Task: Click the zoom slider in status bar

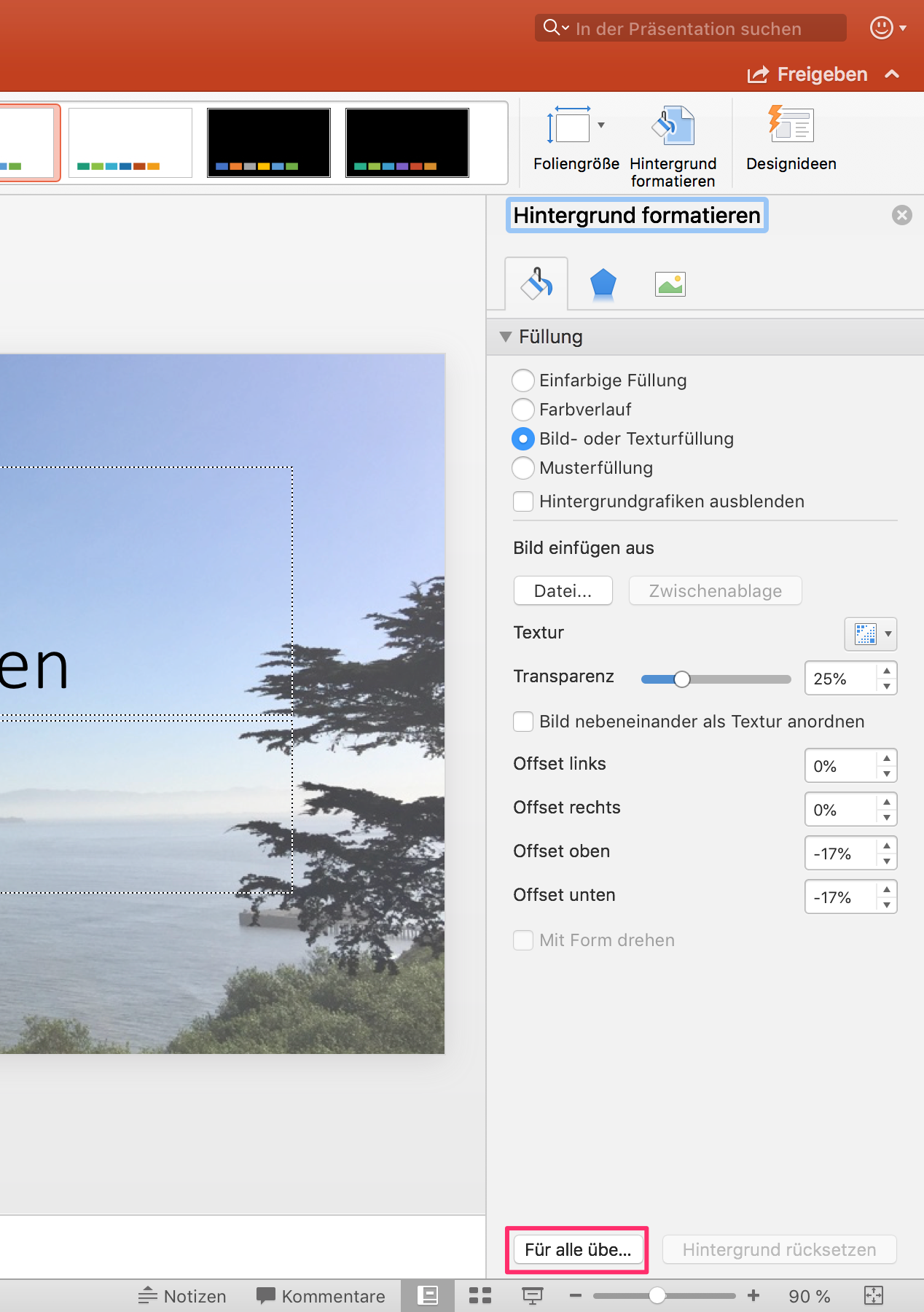Action: [664, 1295]
